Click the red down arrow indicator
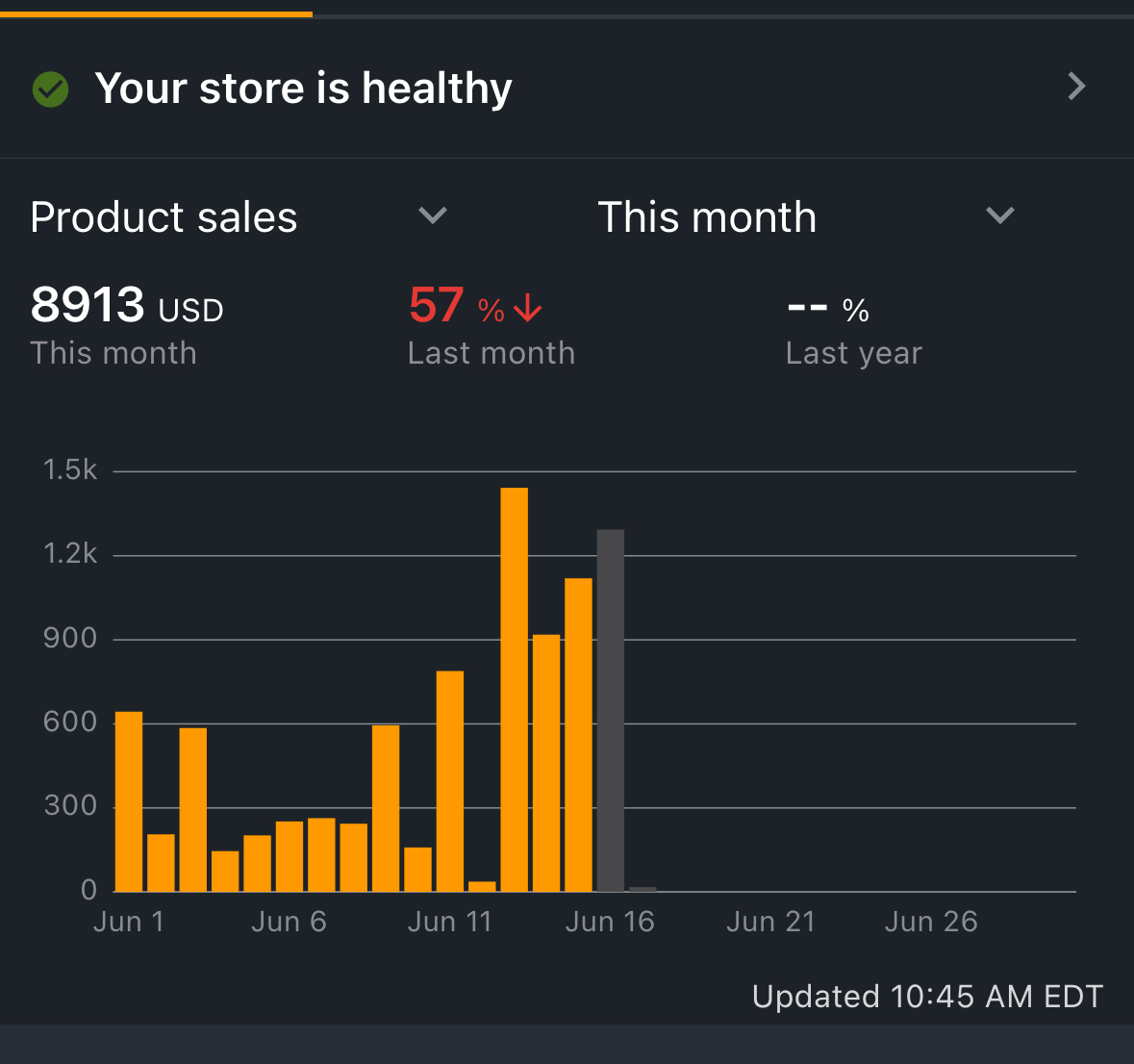The image size is (1134, 1064). [528, 308]
